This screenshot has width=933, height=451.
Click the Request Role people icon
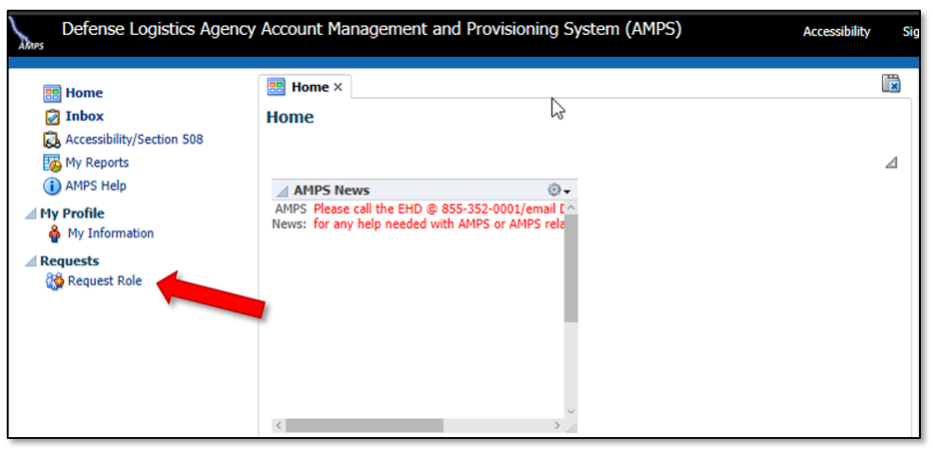[55, 281]
